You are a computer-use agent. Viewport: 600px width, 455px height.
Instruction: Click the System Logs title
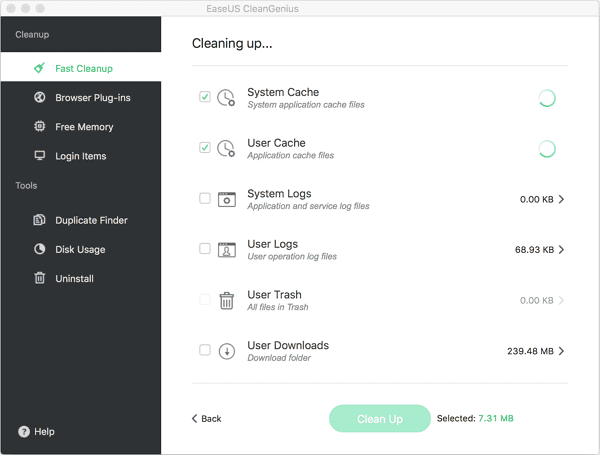click(279, 194)
